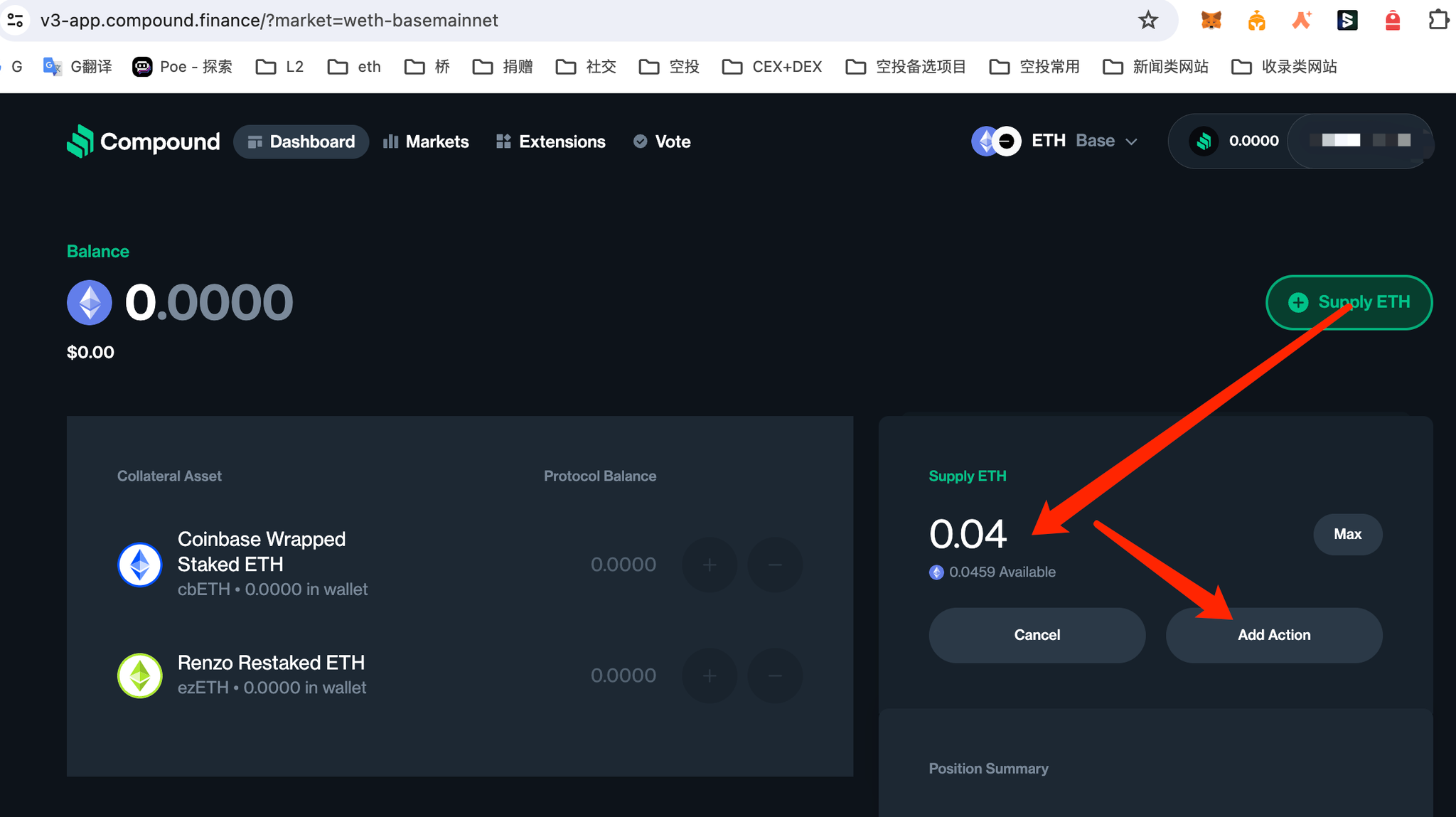Bookmark this page with the star icon

coord(1148,20)
